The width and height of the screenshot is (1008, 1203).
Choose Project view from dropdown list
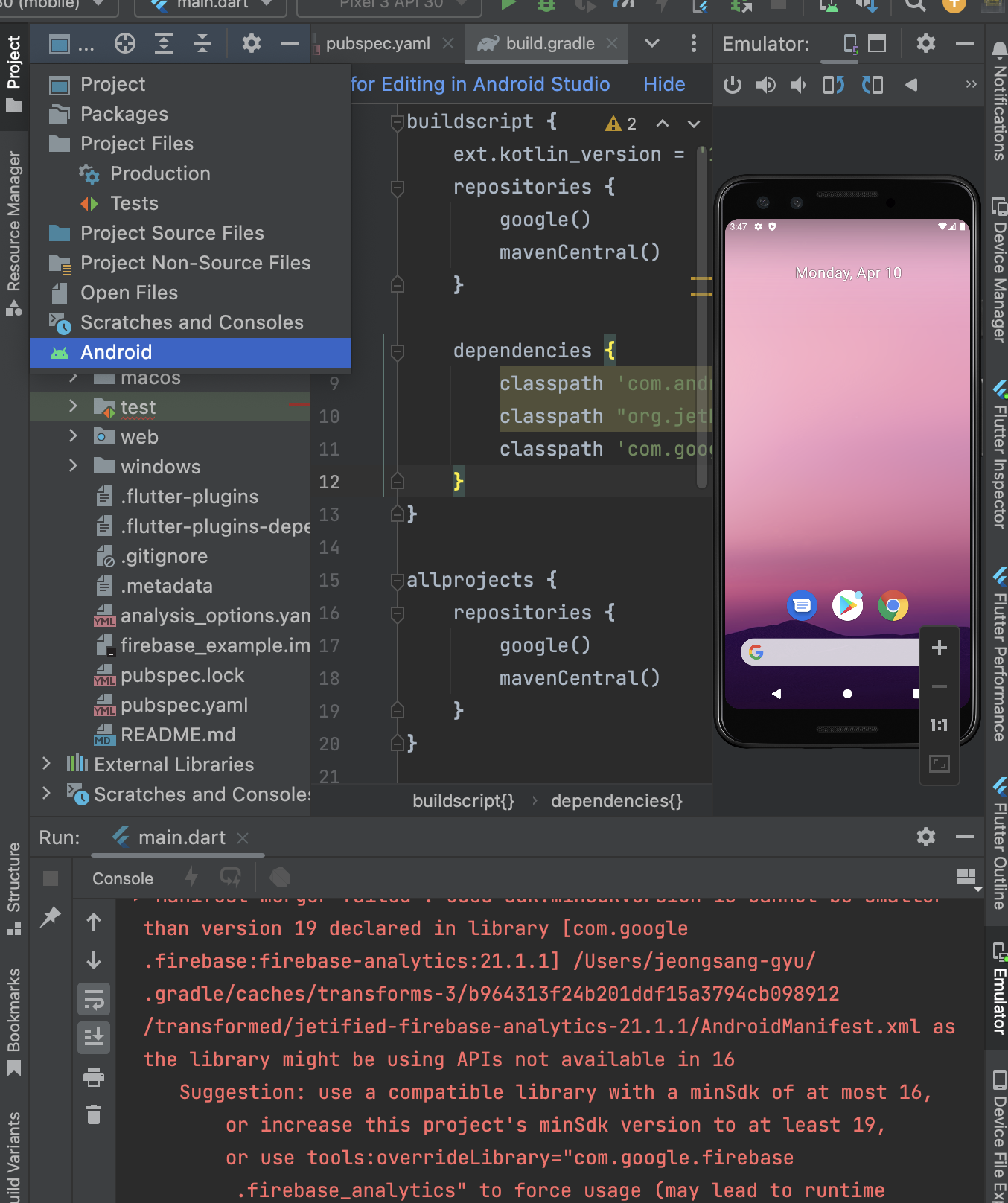[191, 84]
